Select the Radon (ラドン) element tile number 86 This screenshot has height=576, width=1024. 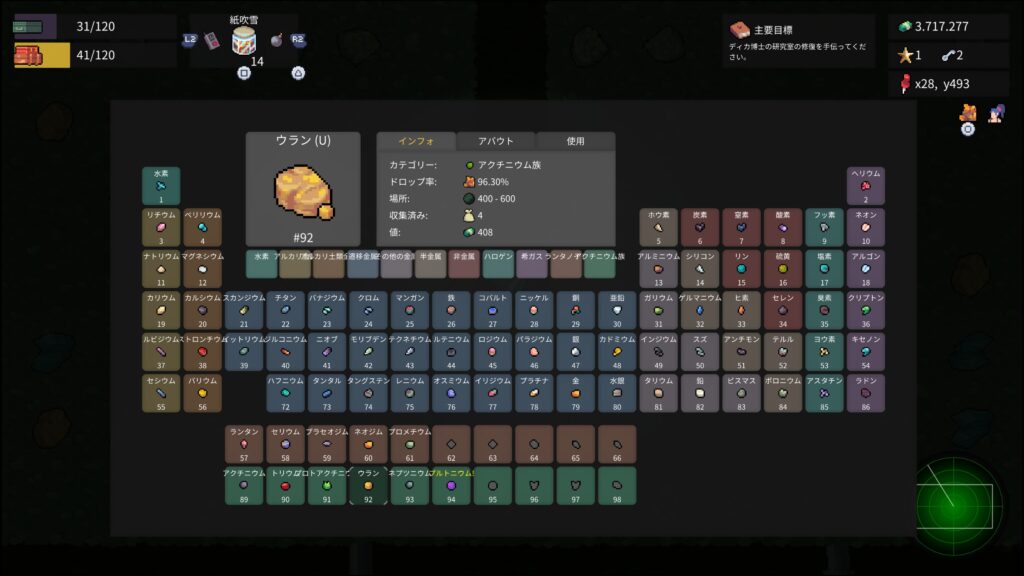(x=866, y=394)
